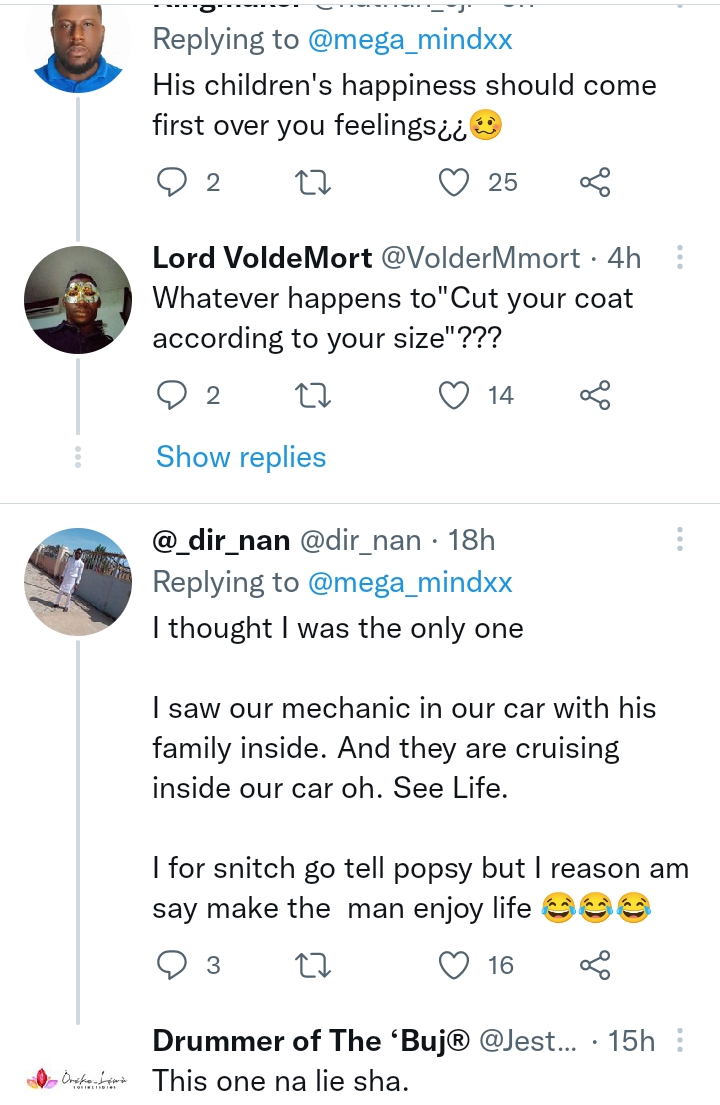Open more options for Drummer of The 'Buj' tweet
The image size is (720, 1105).
pos(680,1041)
